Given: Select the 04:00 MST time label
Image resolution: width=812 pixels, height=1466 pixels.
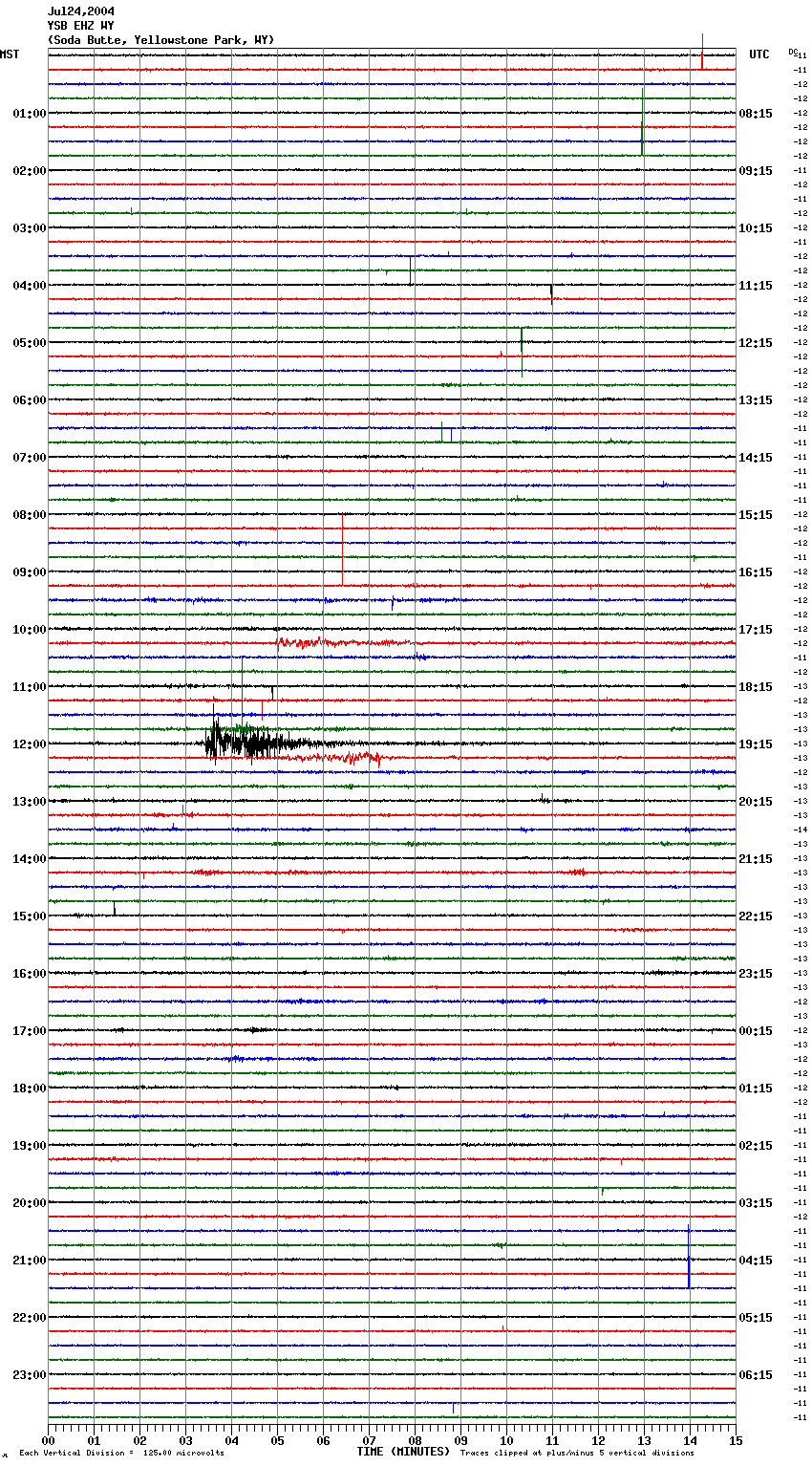Looking at the screenshot, I should [x=30, y=286].
